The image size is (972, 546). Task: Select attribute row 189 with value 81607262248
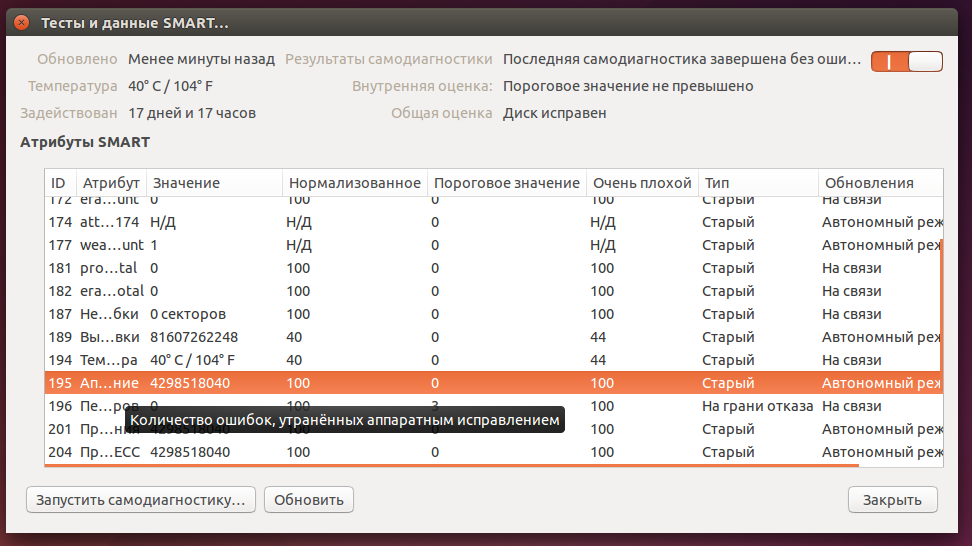point(400,337)
